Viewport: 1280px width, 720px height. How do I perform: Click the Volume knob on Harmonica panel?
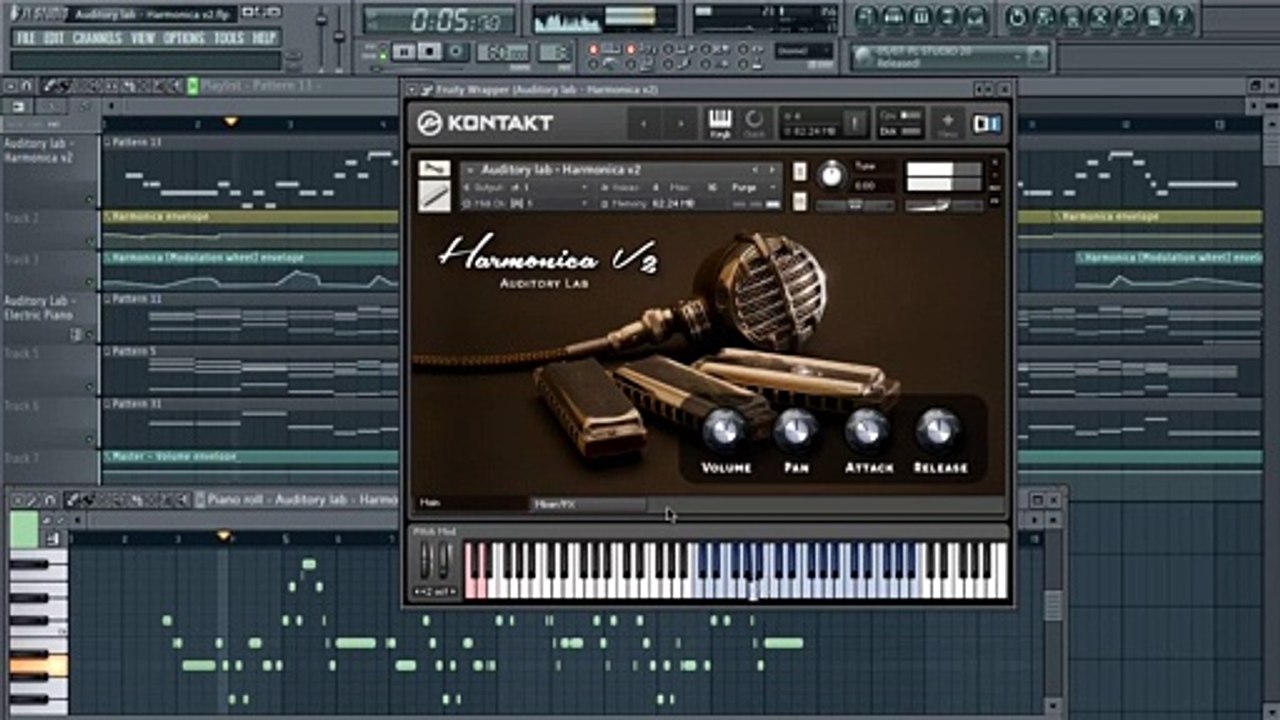point(725,431)
